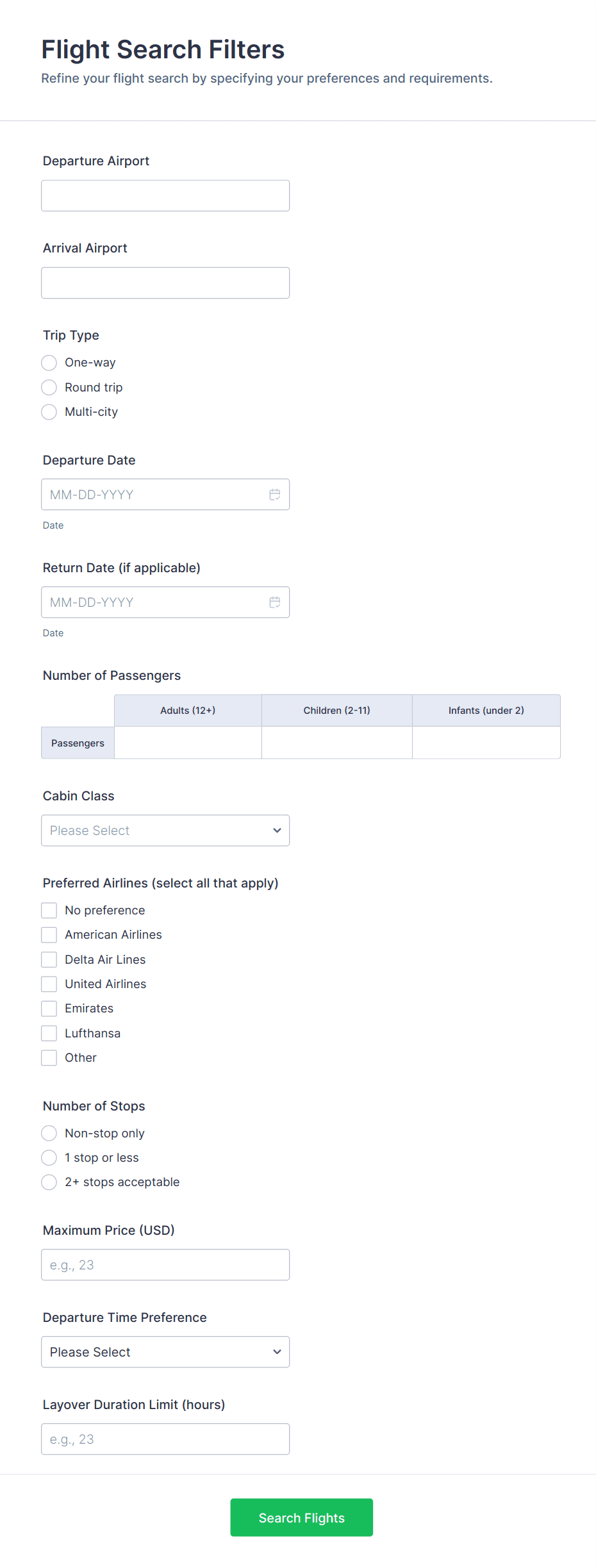Click the Adults (12+) passenger cell
This screenshot has height=1568, width=596.
point(188,743)
